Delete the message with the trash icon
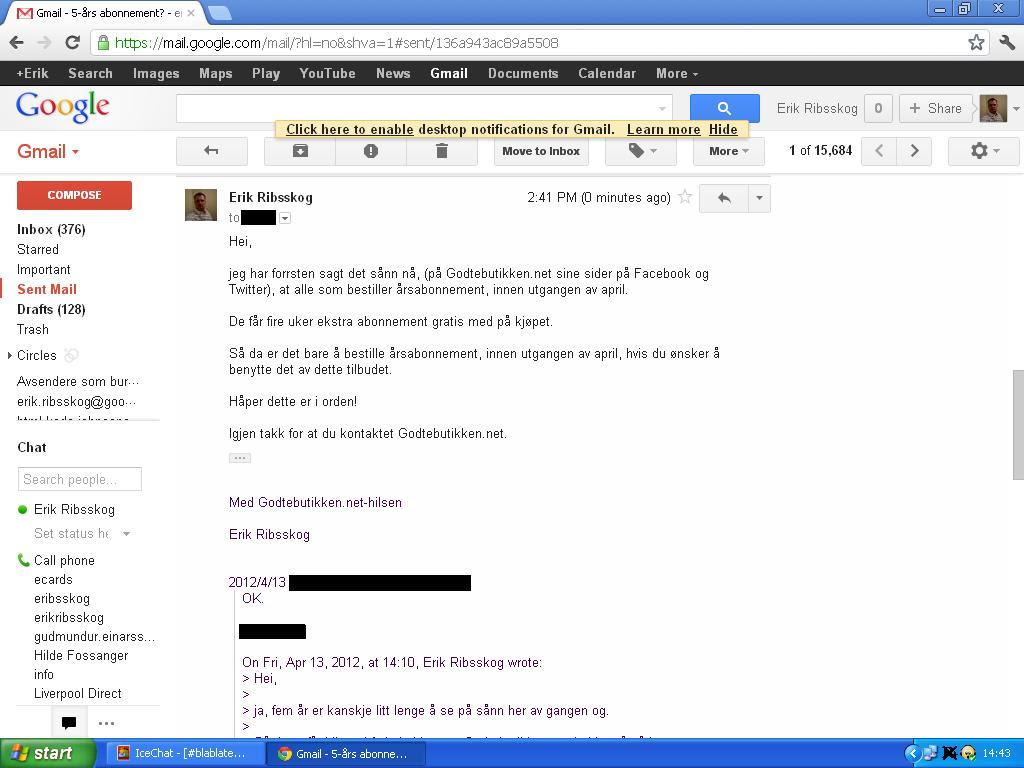The image size is (1024, 768). 442,151
